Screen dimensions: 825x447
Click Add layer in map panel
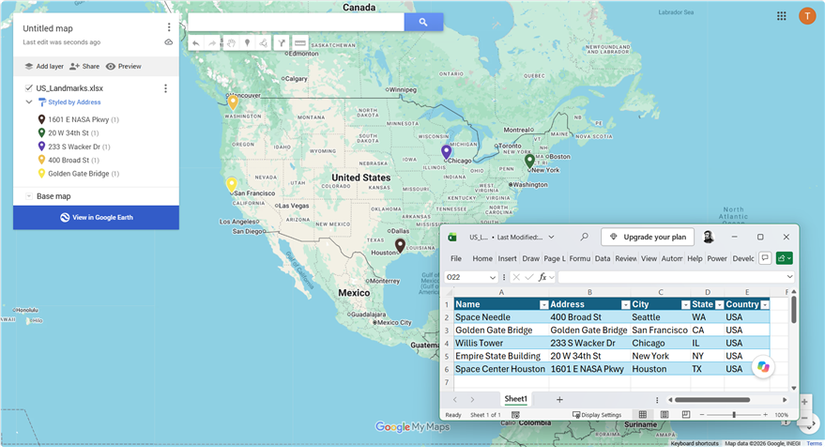click(x=44, y=66)
